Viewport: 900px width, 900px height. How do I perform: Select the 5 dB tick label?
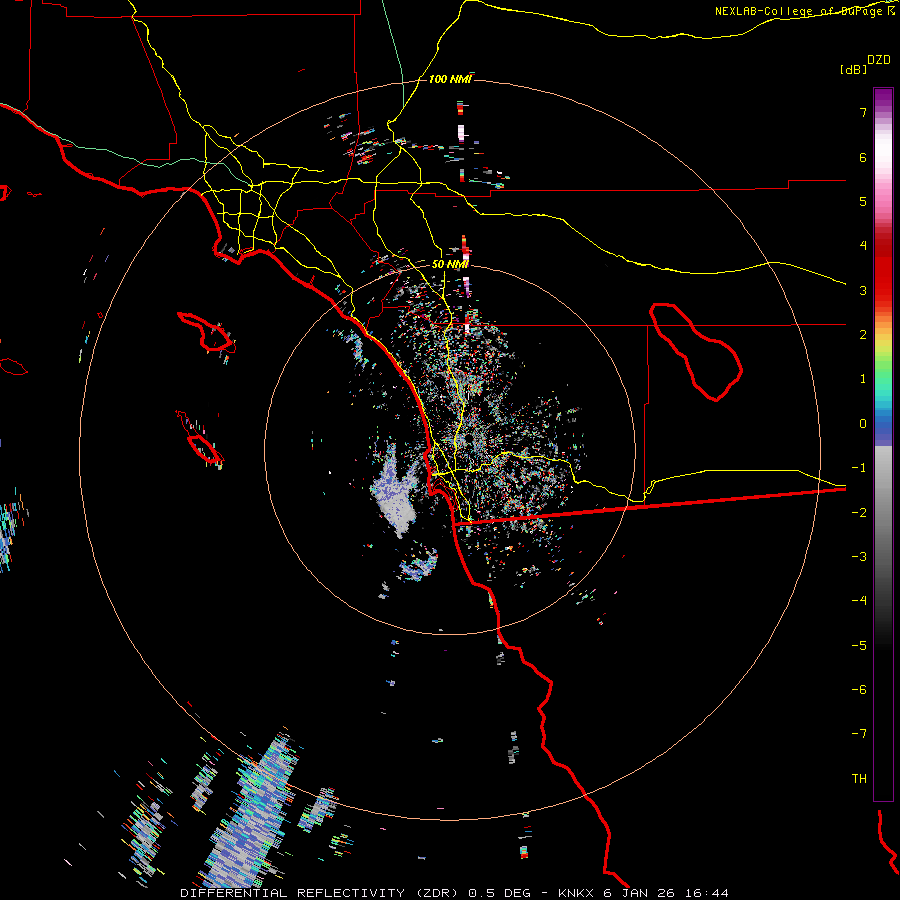click(x=863, y=201)
